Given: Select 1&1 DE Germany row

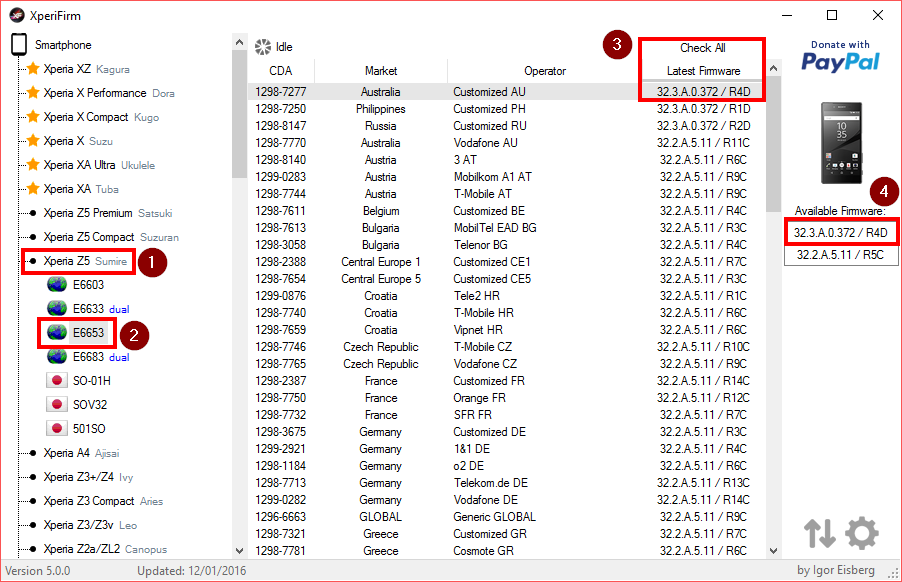Looking at the screenshot, I should coord(507,449).
